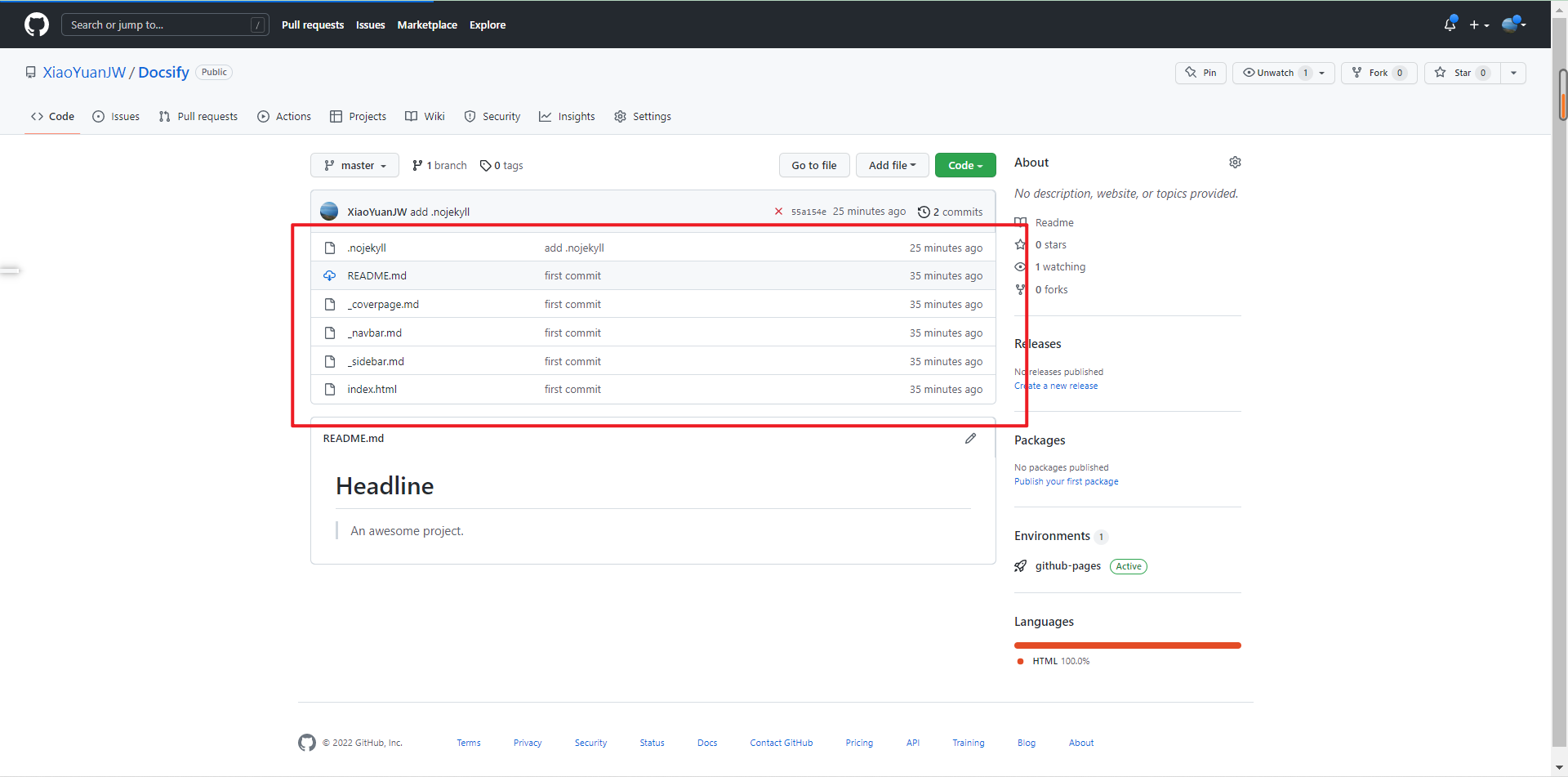Open the master branch selector
This screenshot has height=777, width=1568.
[x=354, y=165]
